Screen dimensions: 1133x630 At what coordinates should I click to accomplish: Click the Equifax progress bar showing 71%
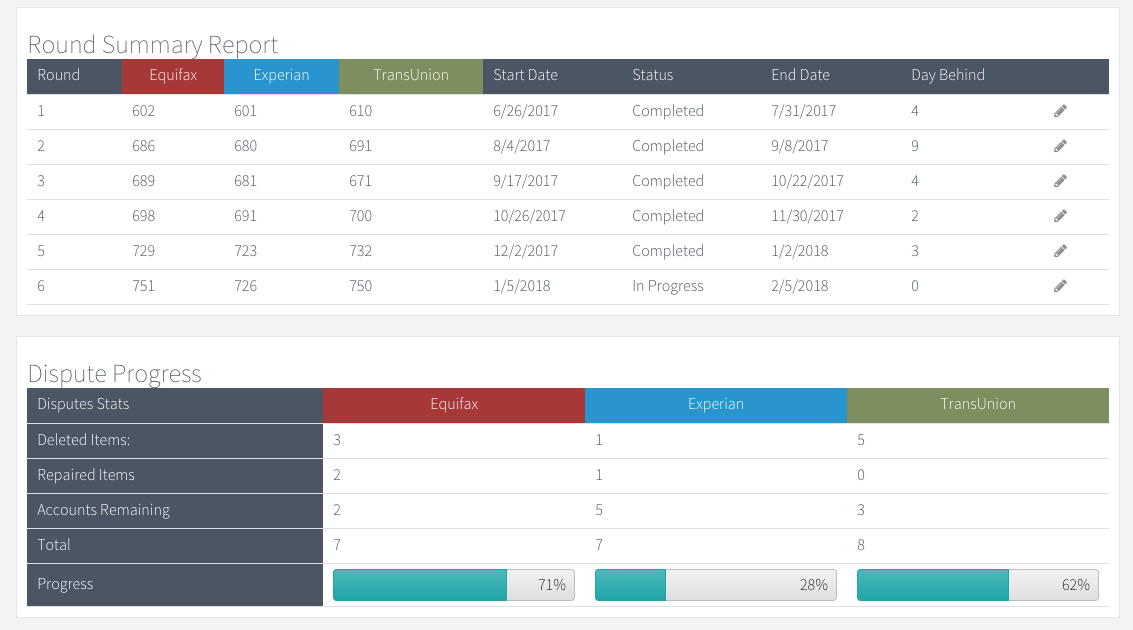click(x=454, y=585)
